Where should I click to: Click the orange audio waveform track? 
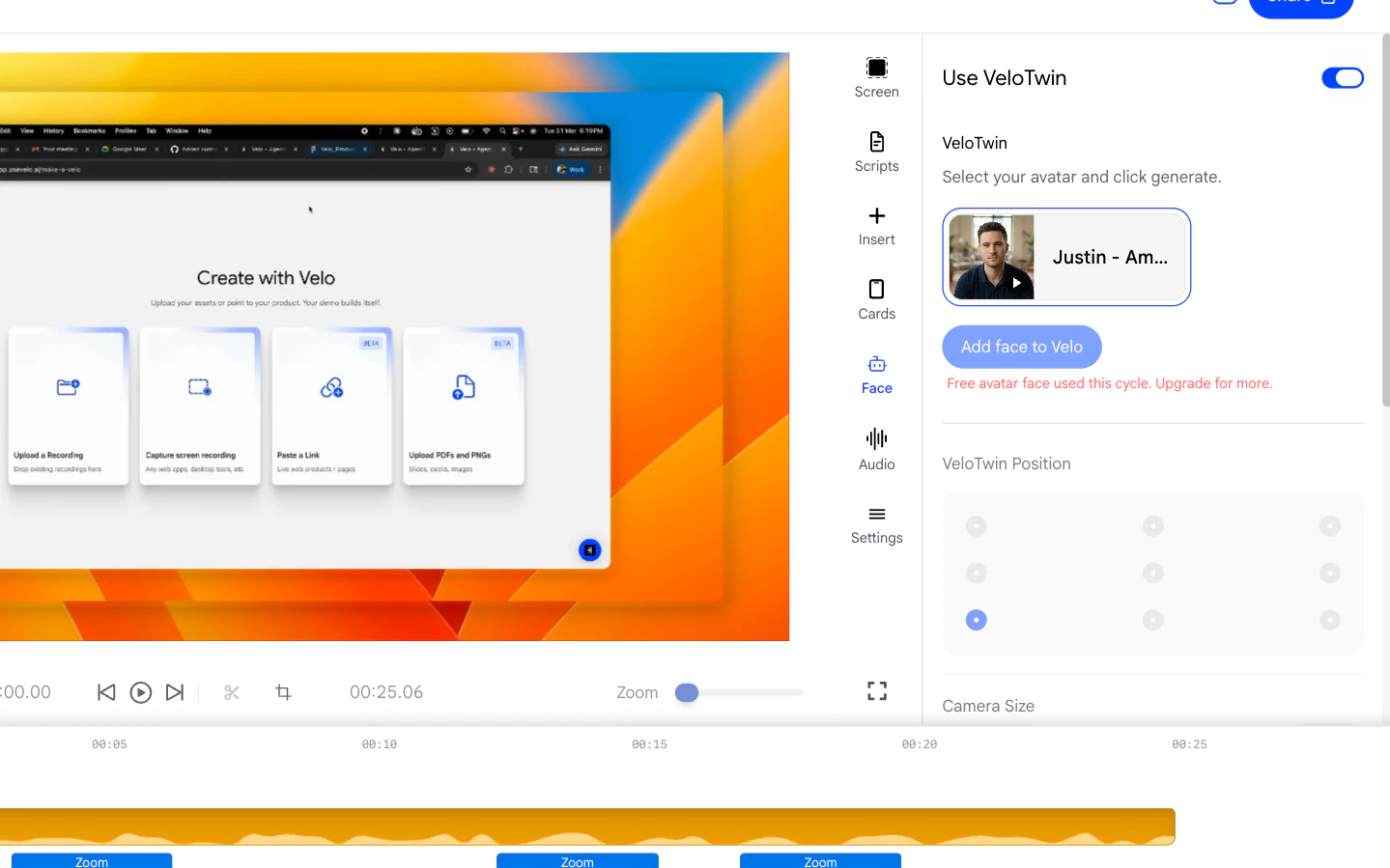click(x=587, y=826)
